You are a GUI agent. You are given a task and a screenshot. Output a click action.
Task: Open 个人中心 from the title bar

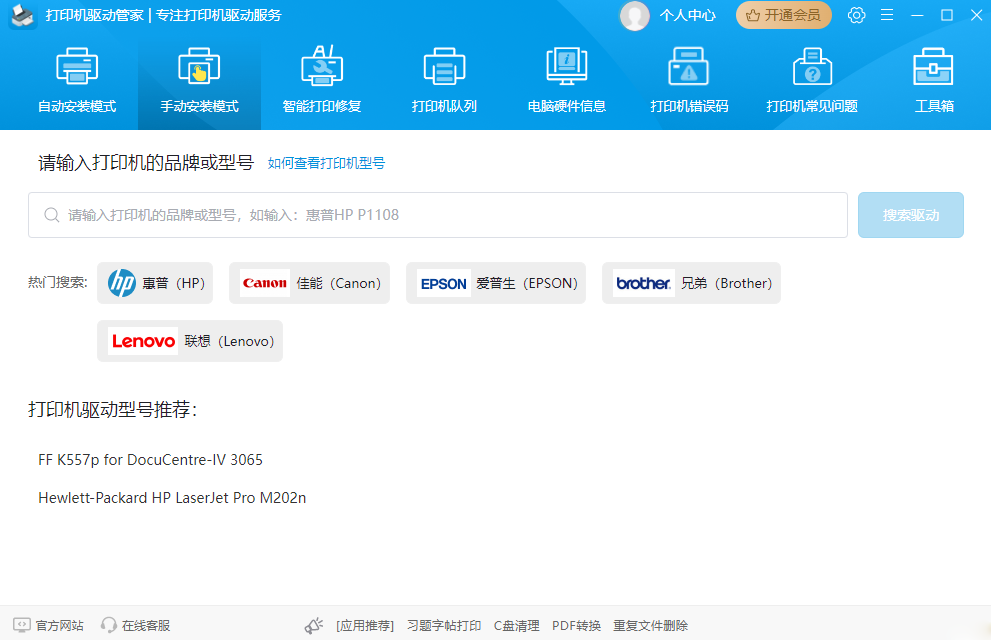pyautogui.click(x=689, y=15)
